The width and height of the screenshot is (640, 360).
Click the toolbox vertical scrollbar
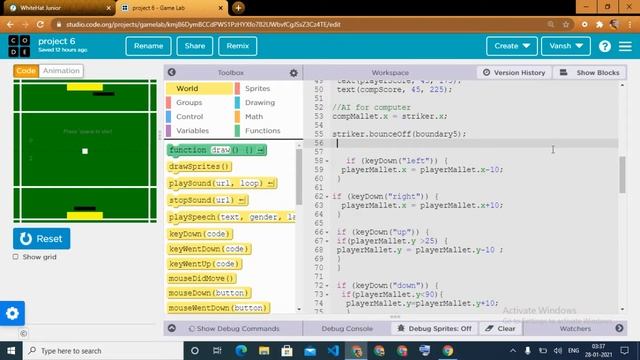coord(299,177)
